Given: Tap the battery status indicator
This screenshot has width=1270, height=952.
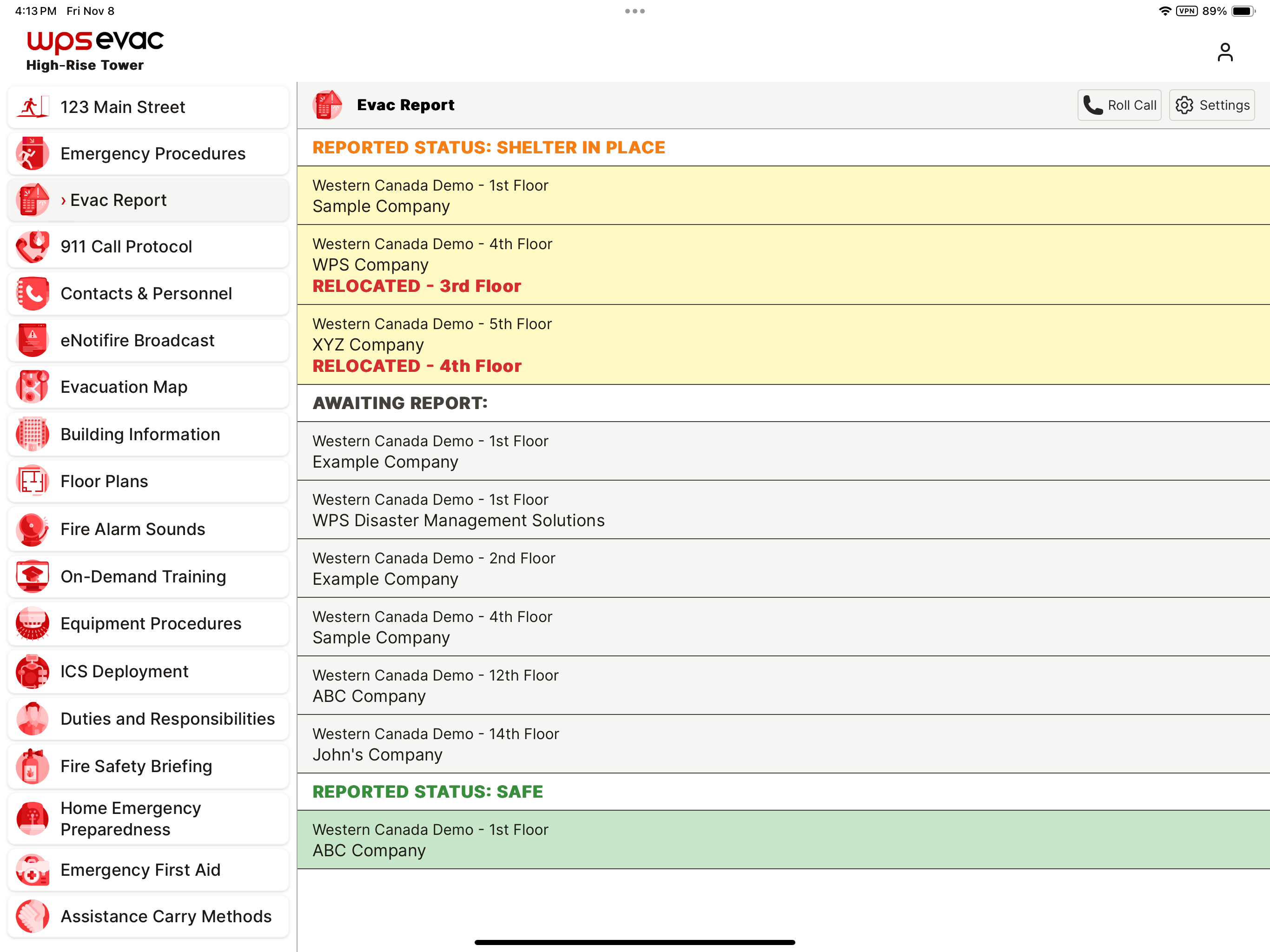Looking at the screenshot, I should pos(1244,11).
